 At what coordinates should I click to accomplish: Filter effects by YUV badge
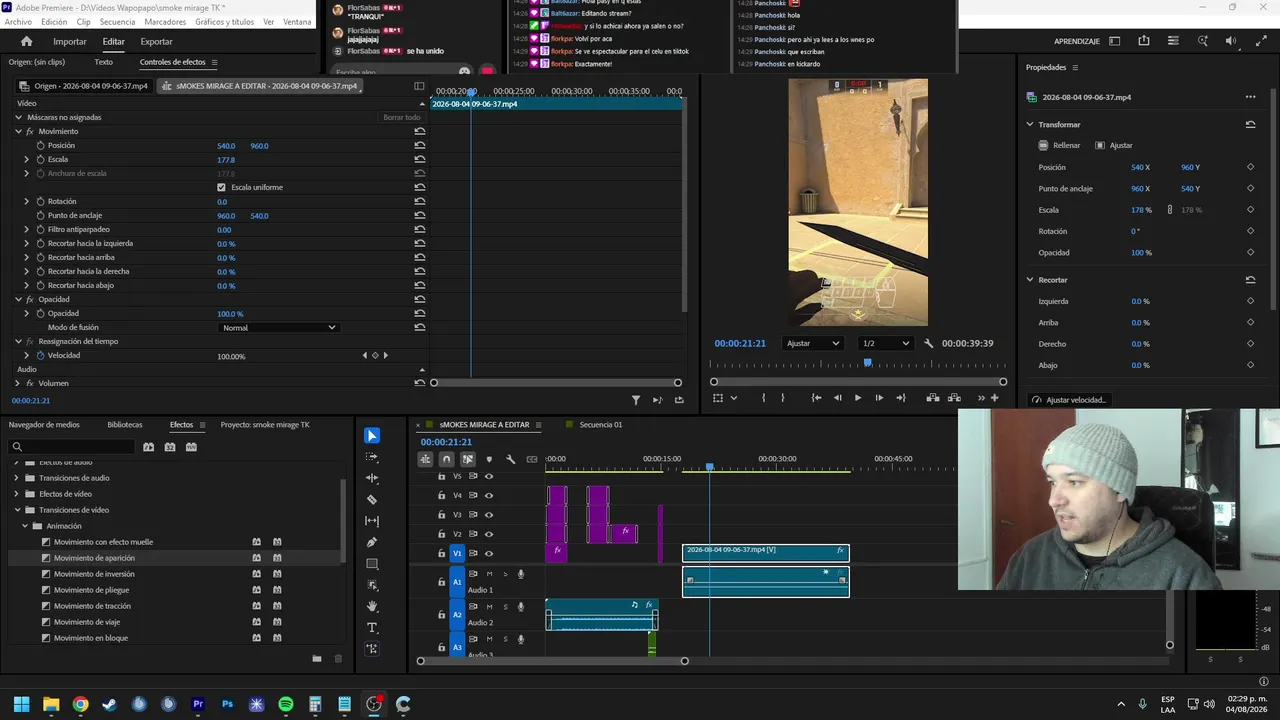(191, 447)
